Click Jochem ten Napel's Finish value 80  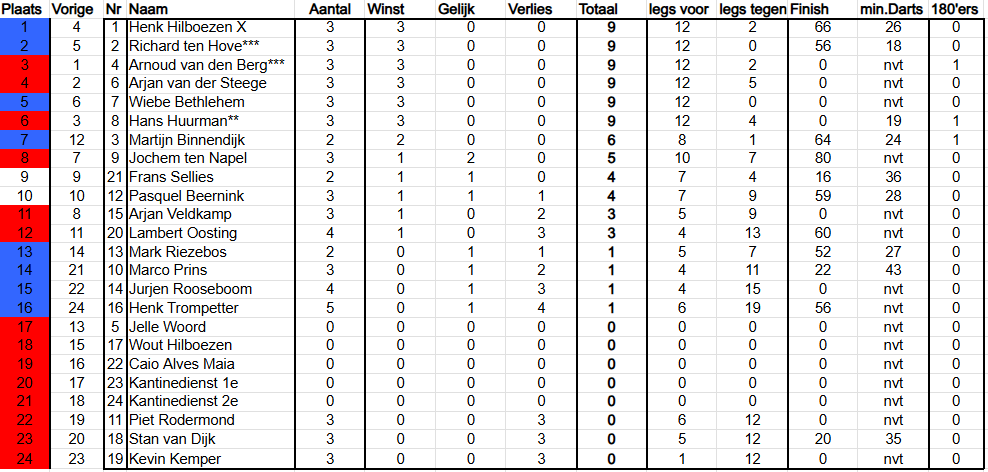click(x=822, y=159)
